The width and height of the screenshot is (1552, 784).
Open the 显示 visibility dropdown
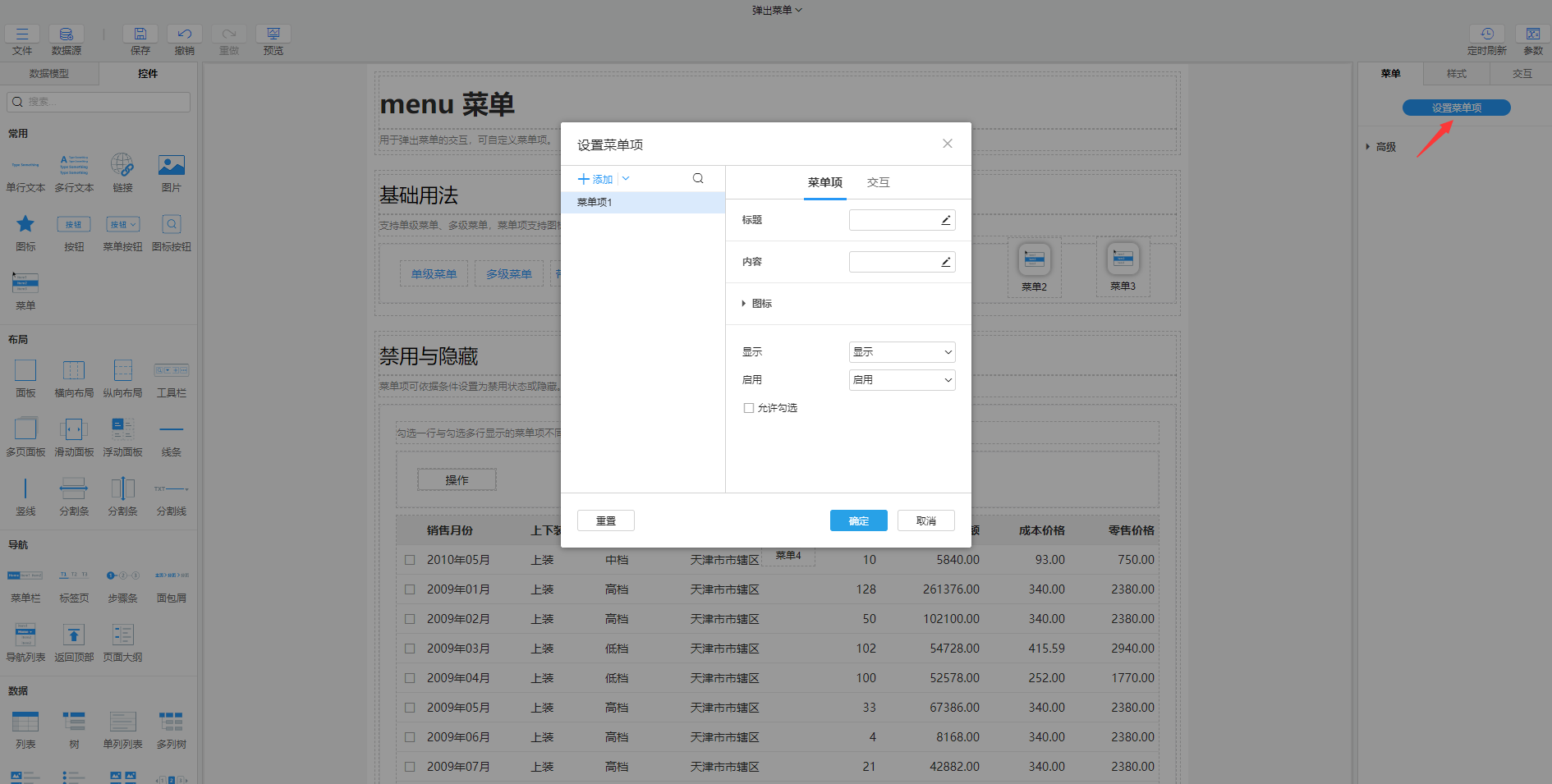click(902, 352)
